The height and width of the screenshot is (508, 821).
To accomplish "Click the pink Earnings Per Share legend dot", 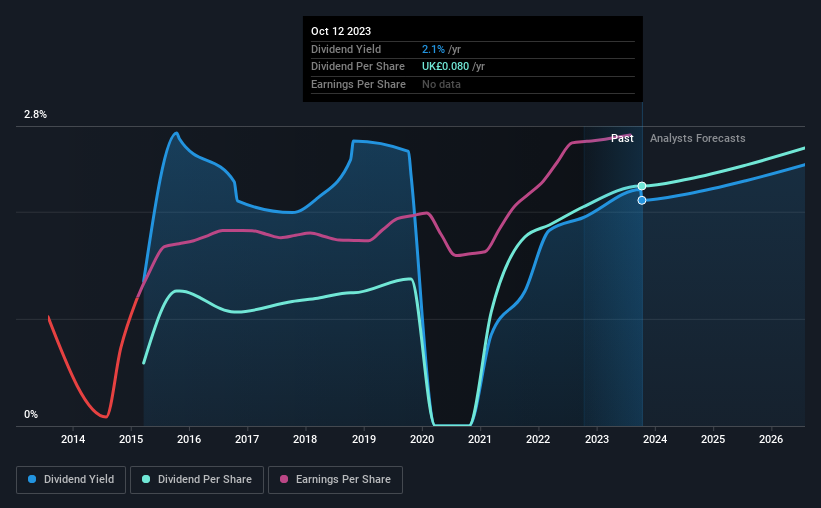I will click(x=284, y=479).
